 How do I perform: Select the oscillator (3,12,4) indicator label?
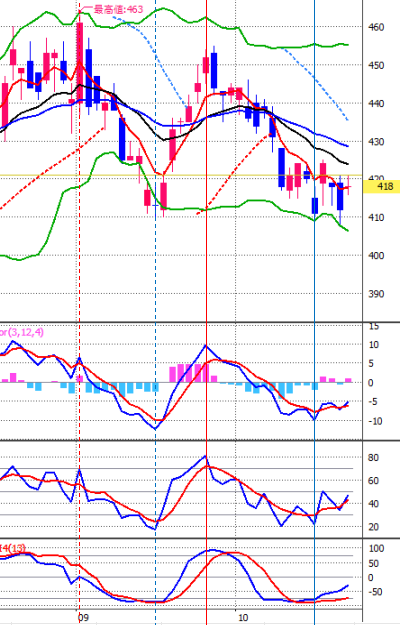pyautogui.click(x=22, y=332)
